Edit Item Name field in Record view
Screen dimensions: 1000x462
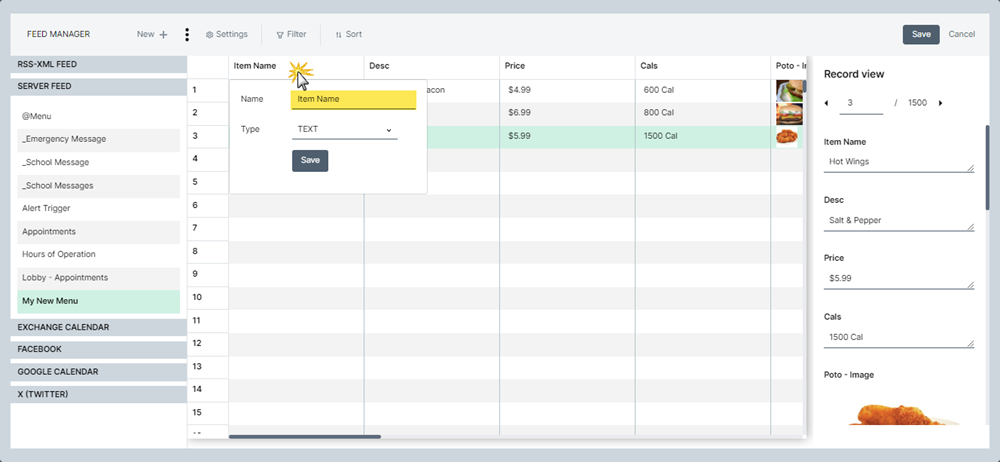click(899, 162)
